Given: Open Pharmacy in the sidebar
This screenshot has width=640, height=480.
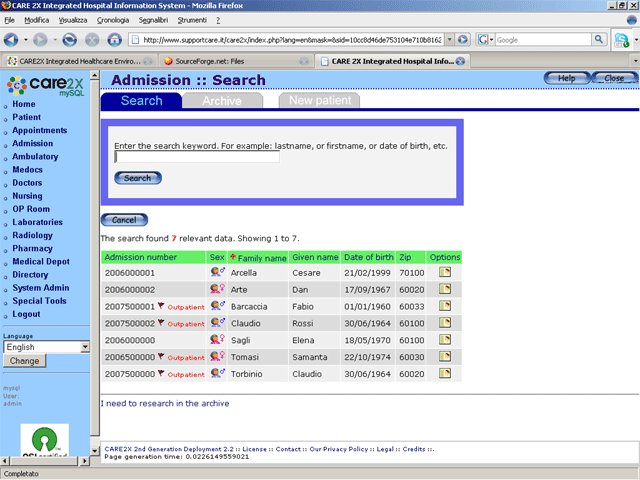Looking at the screenshot, I should 32,248.
